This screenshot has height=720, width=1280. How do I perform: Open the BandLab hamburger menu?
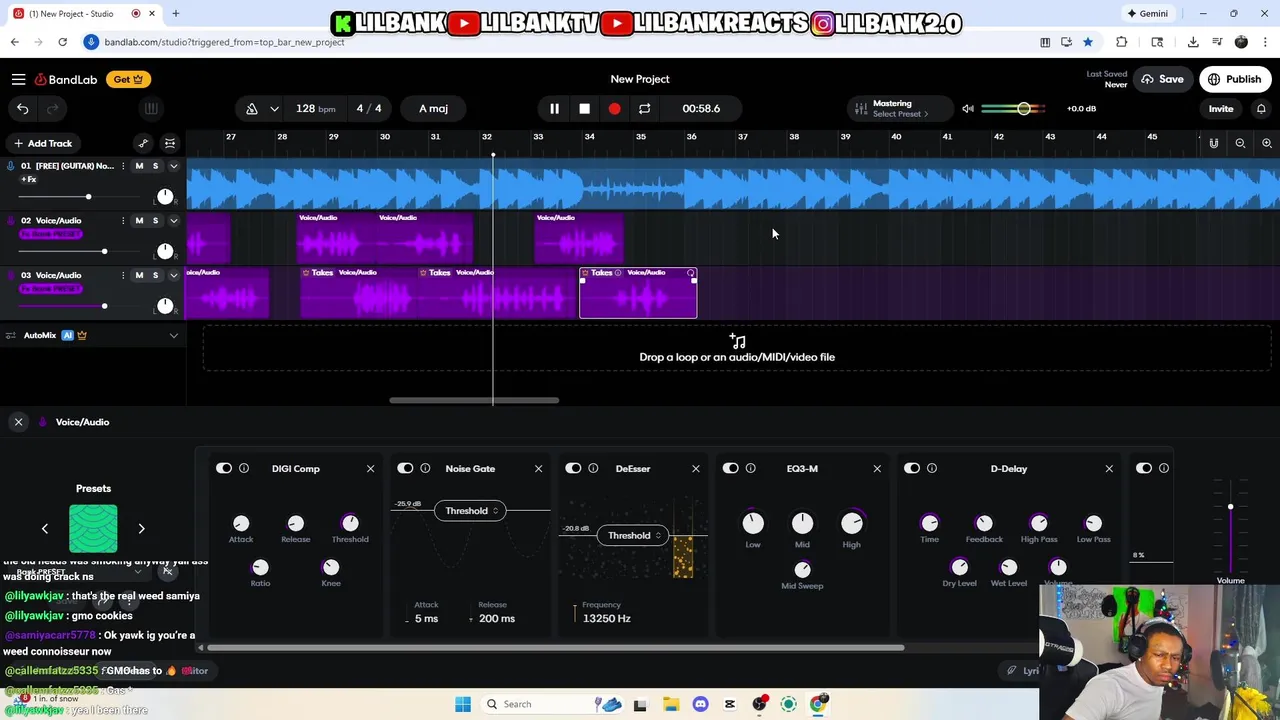click(18, 79)
